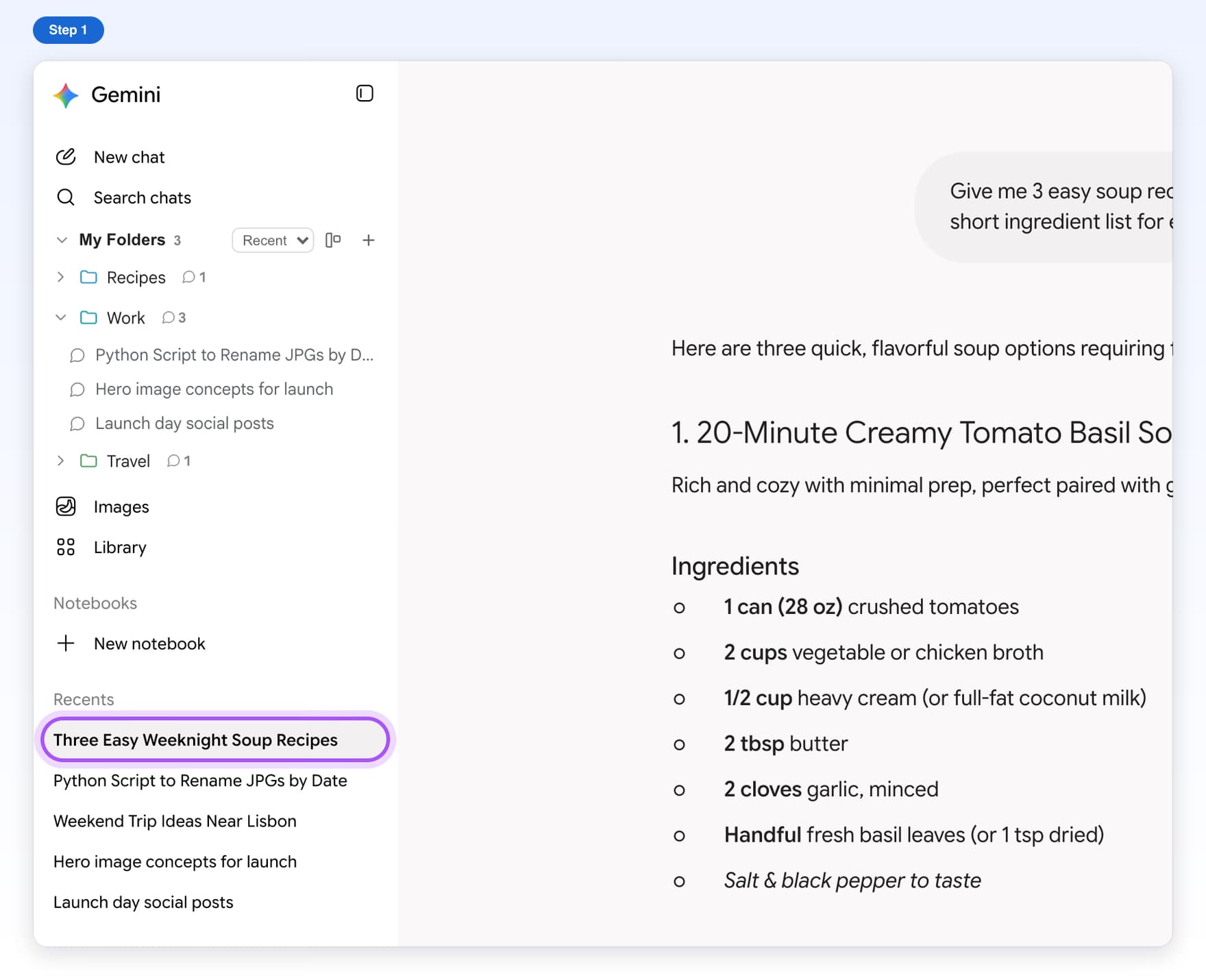This screenshot has width=1206, height=980.
Task: Collapse the My Folders section chevron
Action: tap(62, 240)
